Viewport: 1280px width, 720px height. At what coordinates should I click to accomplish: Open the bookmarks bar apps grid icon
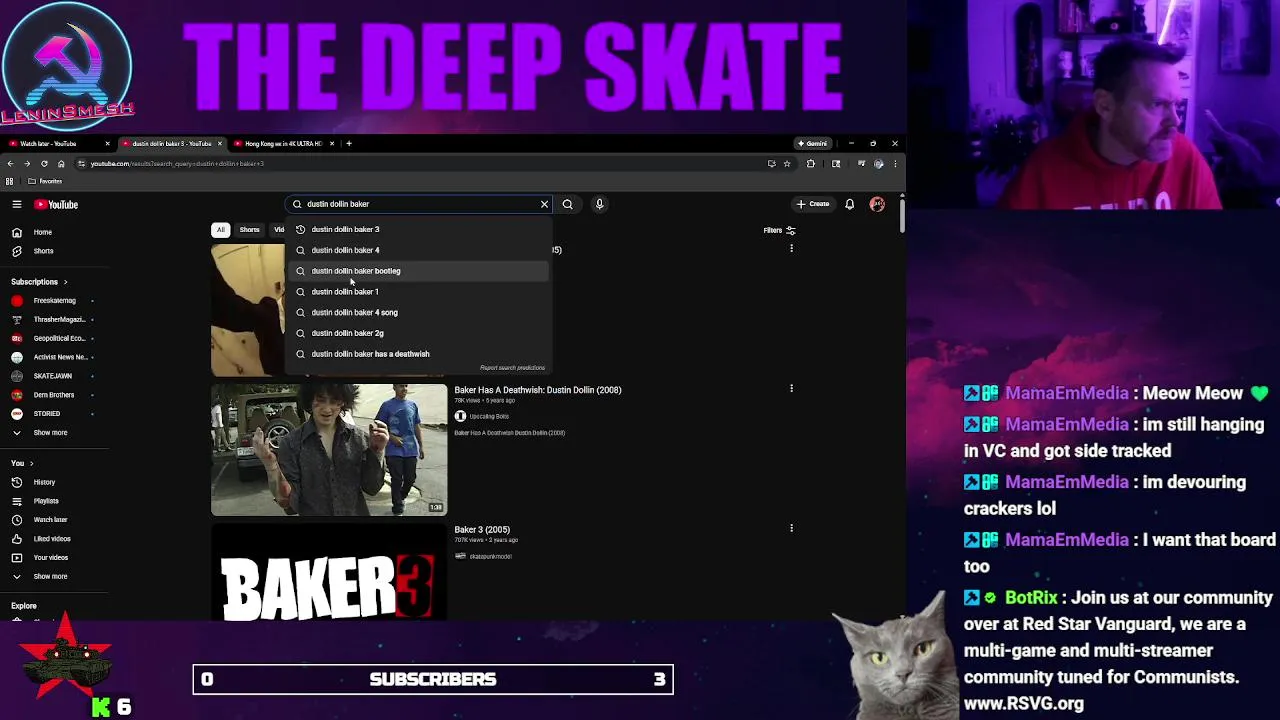[x=10, y=182]
